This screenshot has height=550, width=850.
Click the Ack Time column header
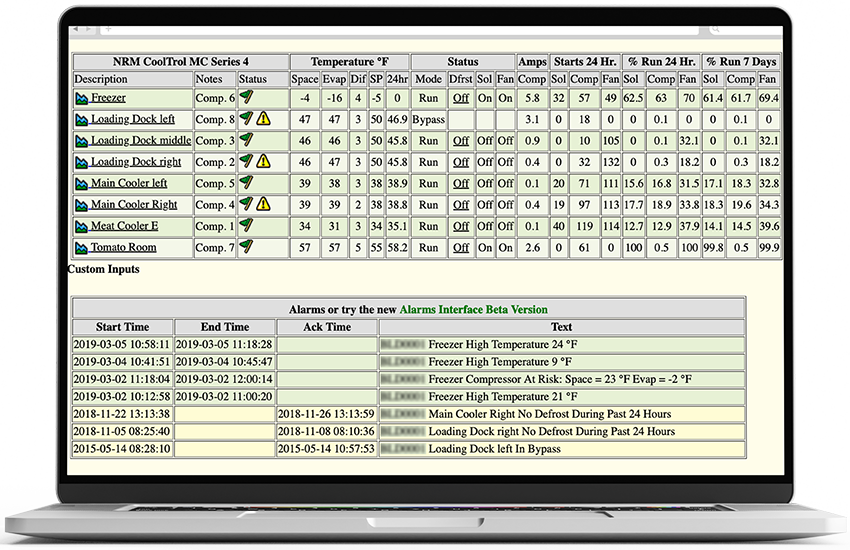tap(327, 327)
